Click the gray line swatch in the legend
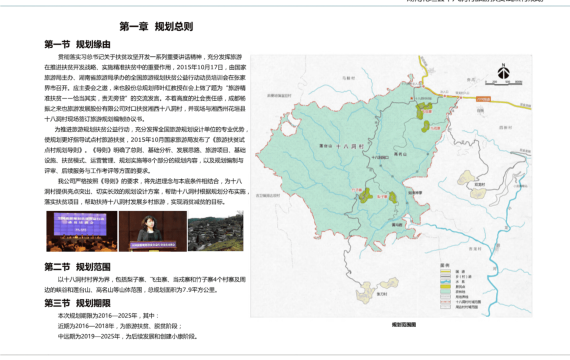Image resolution: width=570 pixels, height=360 pixels. pyautogui.click(x=445, y=276)
